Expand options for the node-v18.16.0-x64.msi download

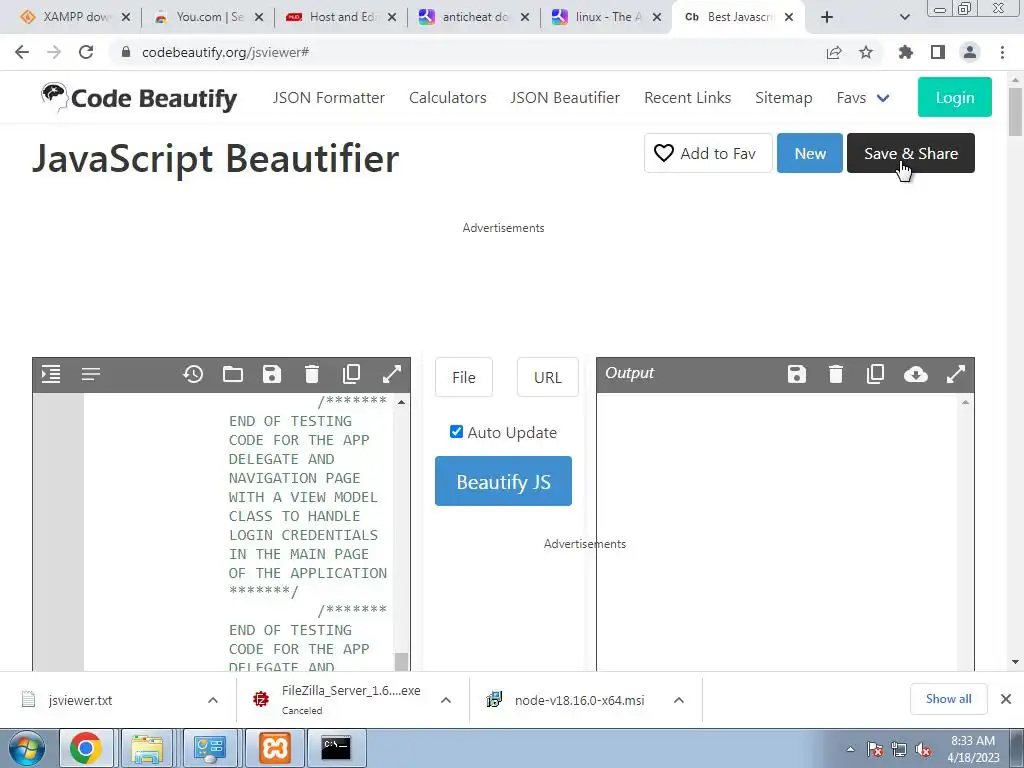click(x=679, y=700)
